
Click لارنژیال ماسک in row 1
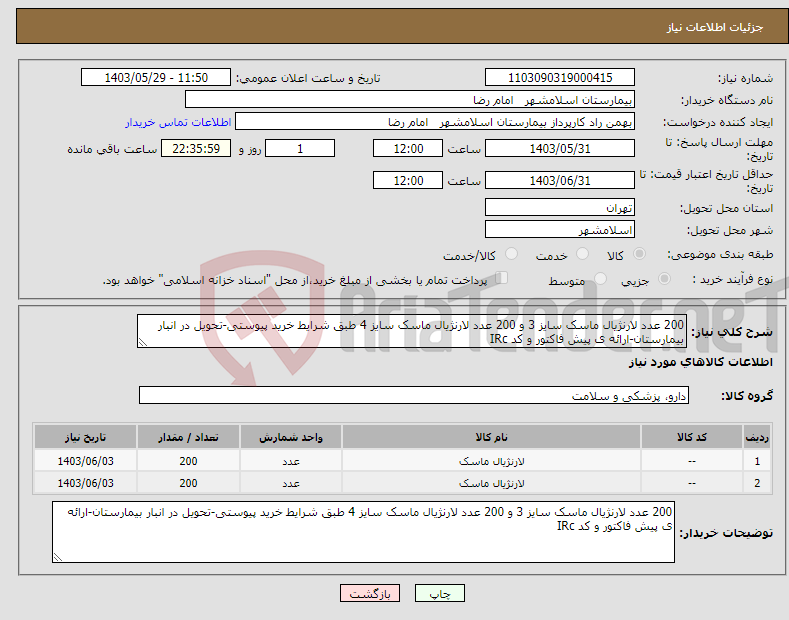point(492,461)
